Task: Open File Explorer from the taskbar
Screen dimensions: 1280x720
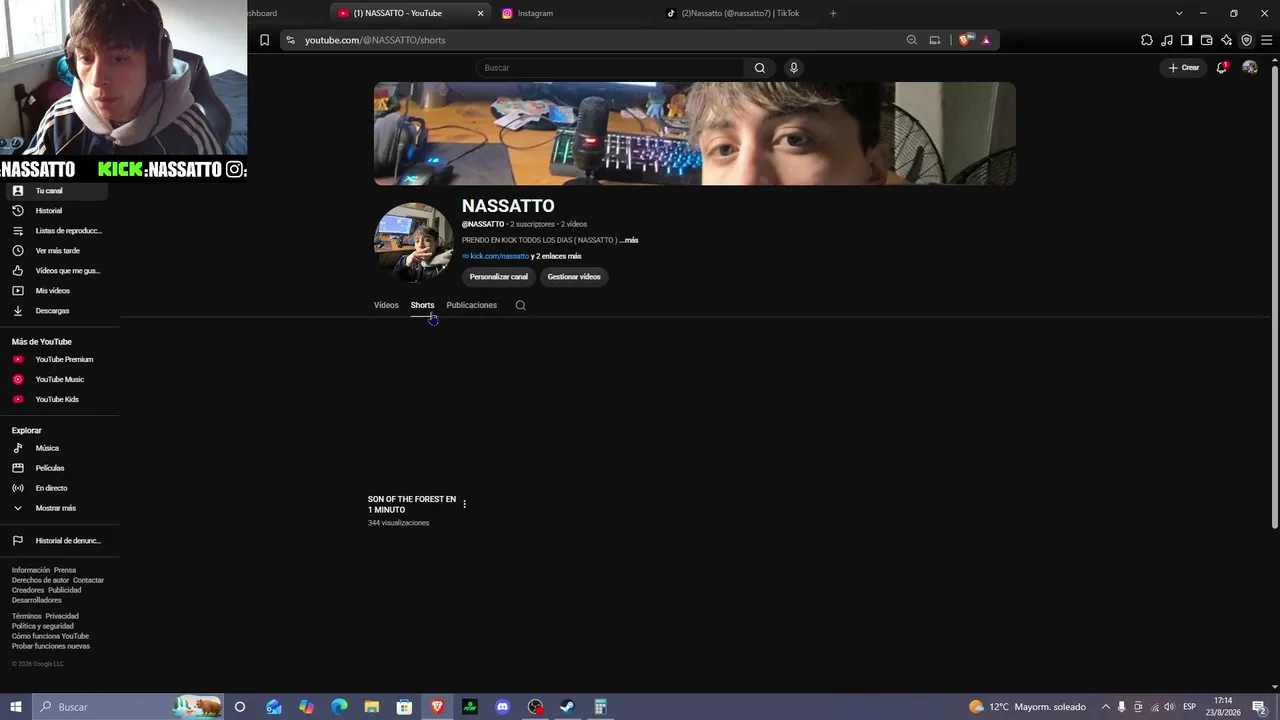Action: coord(371,707)
